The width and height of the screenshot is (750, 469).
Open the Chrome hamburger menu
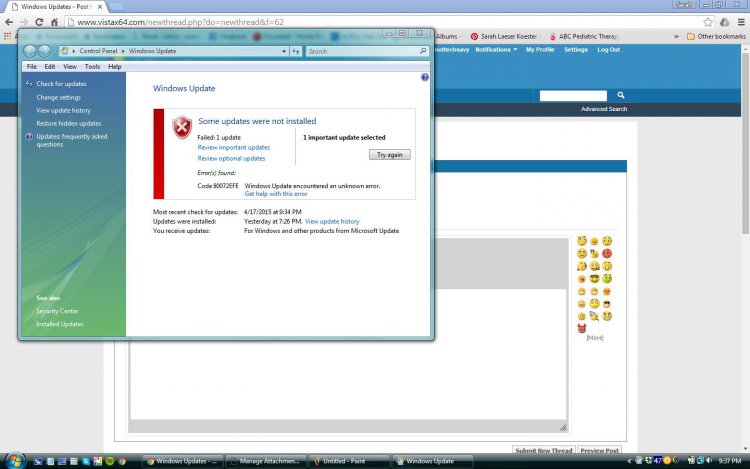coord(741,22)
